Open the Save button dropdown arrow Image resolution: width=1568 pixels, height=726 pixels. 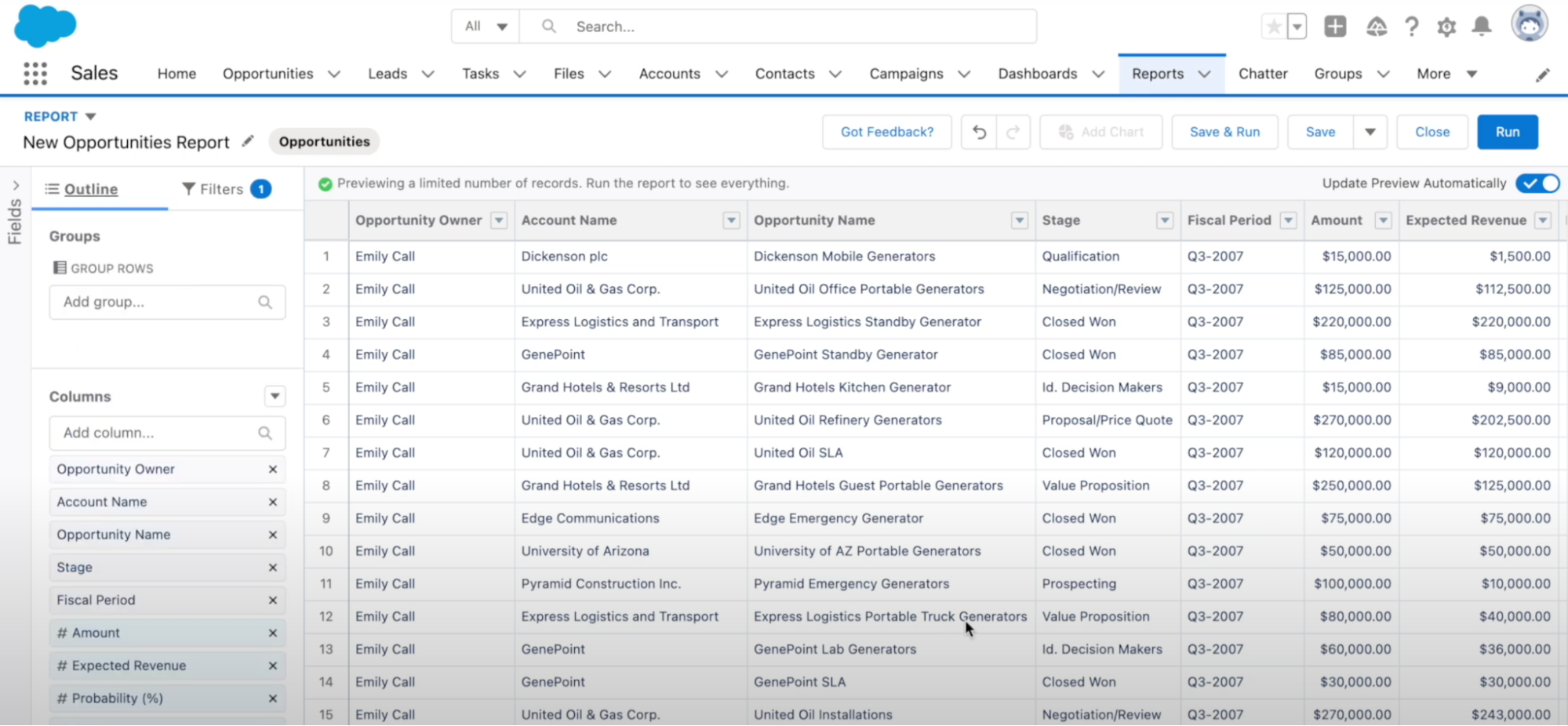[1370, 132]
